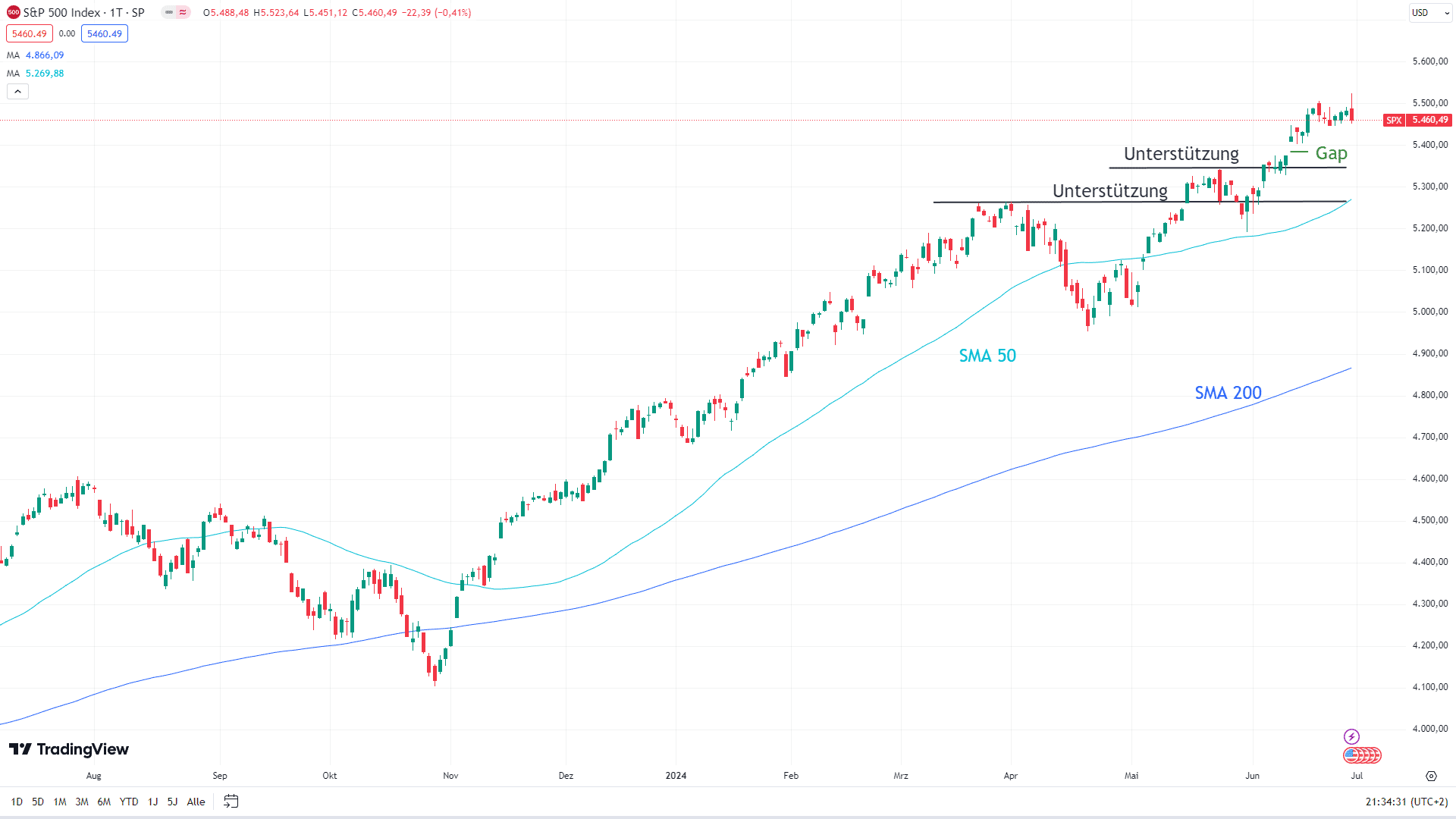Viewport: 1456px width, 819px height.
Task: Click the S&P 500 red symbol logo
Action: [14, 12]
